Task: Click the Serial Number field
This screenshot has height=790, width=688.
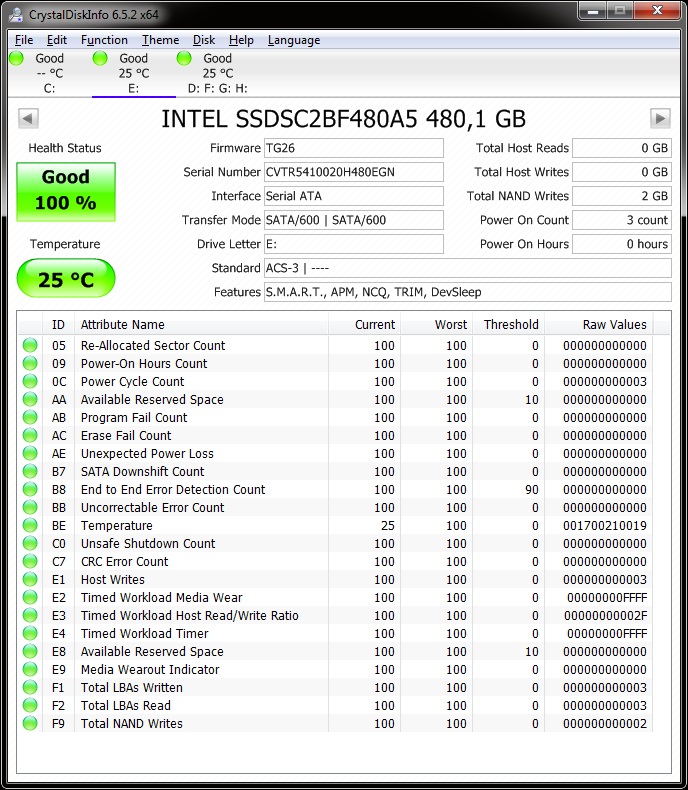Action: click(353, 172)
